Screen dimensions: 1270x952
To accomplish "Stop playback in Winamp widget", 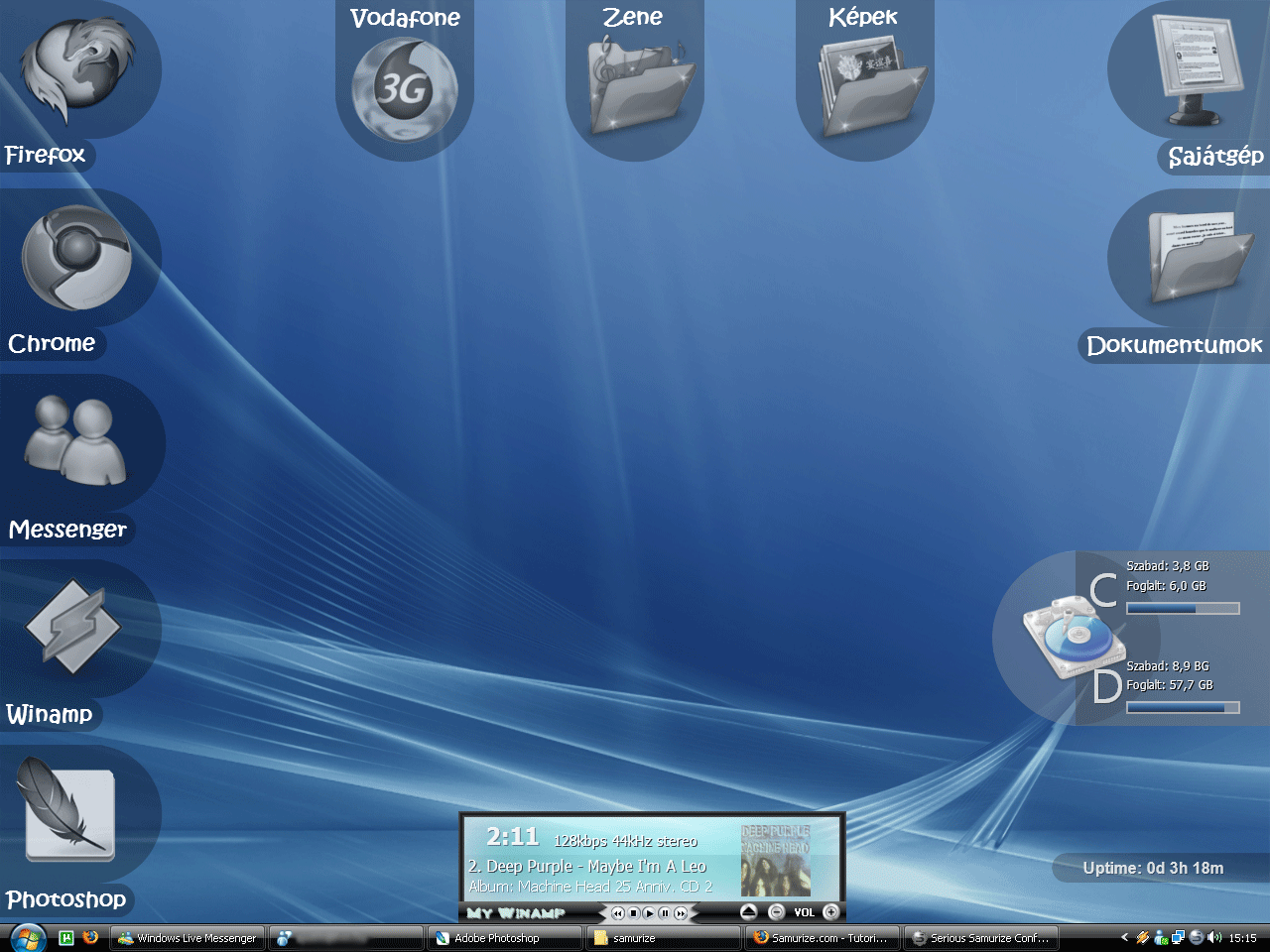I will click(634, 913).
